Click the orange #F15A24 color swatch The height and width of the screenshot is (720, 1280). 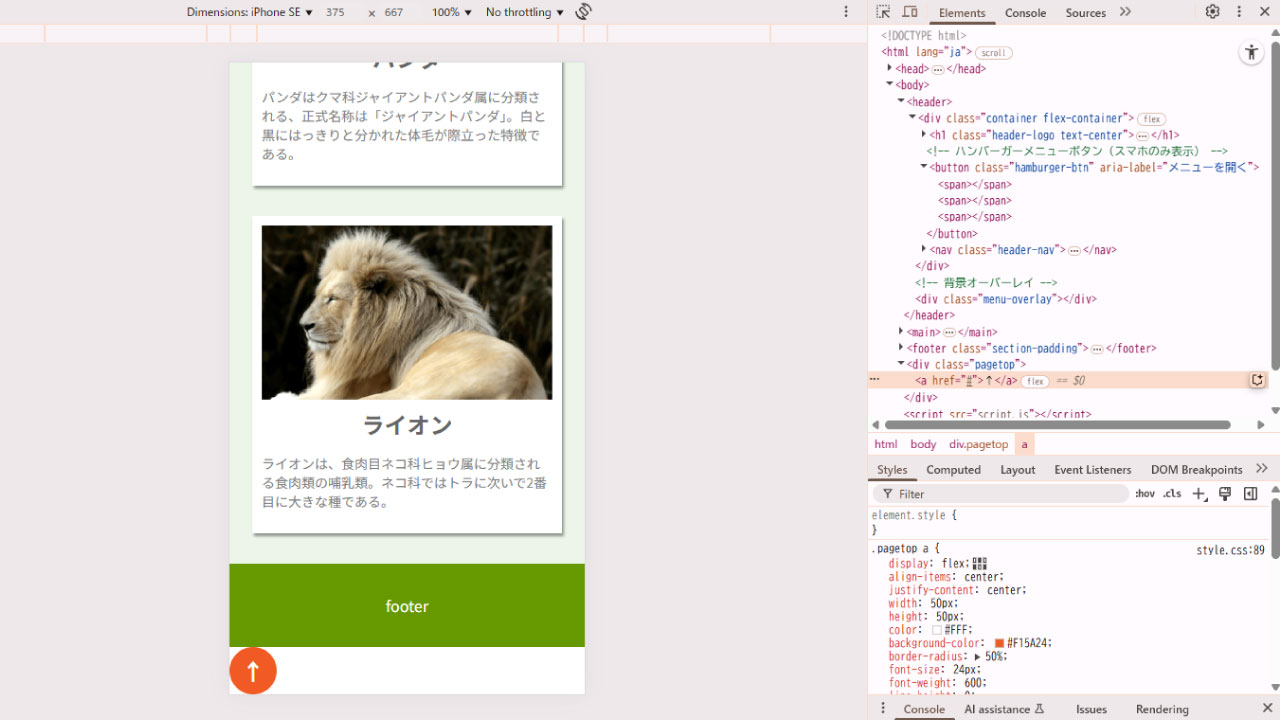999,643
